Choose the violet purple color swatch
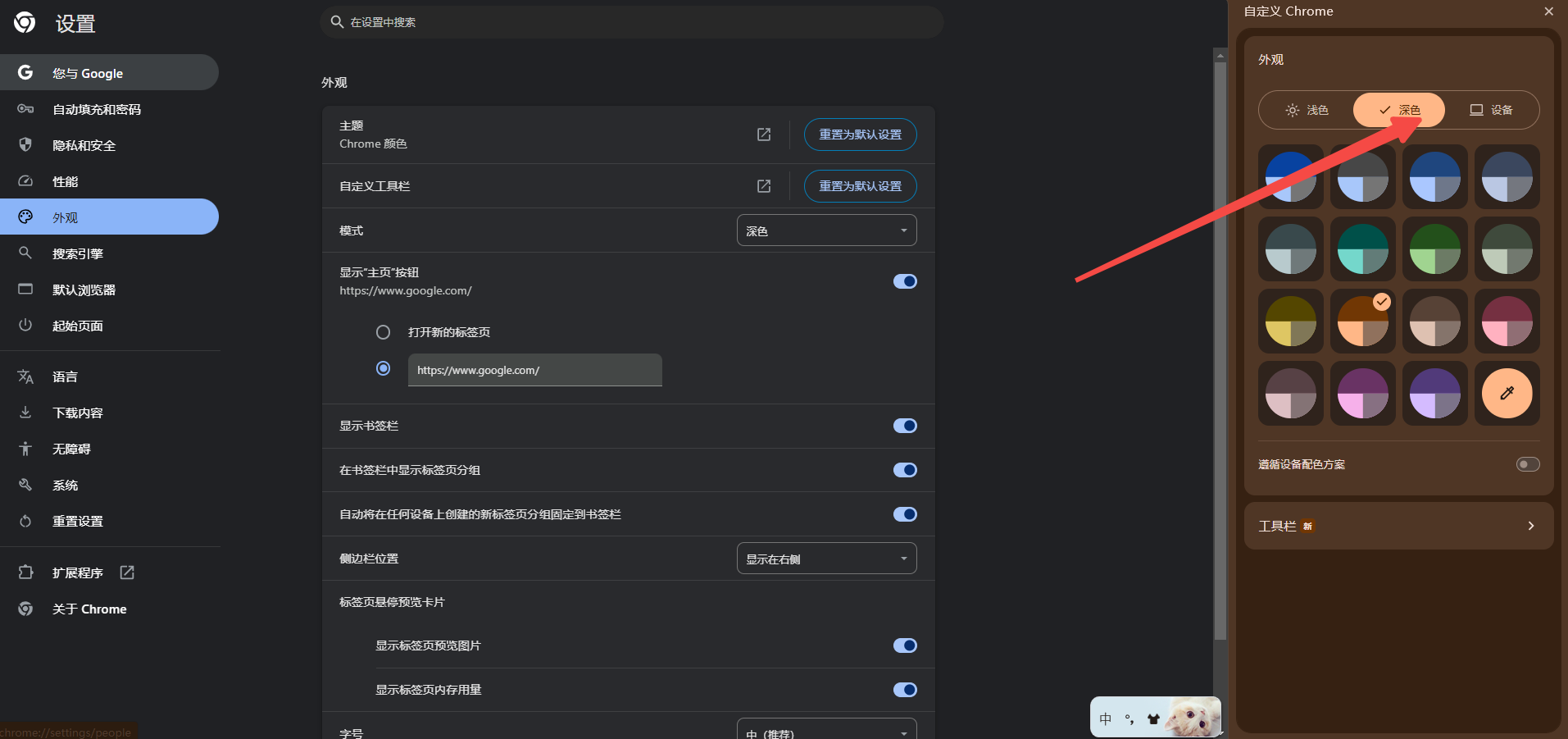1568x739 pixels. (x=1434, y=393)
